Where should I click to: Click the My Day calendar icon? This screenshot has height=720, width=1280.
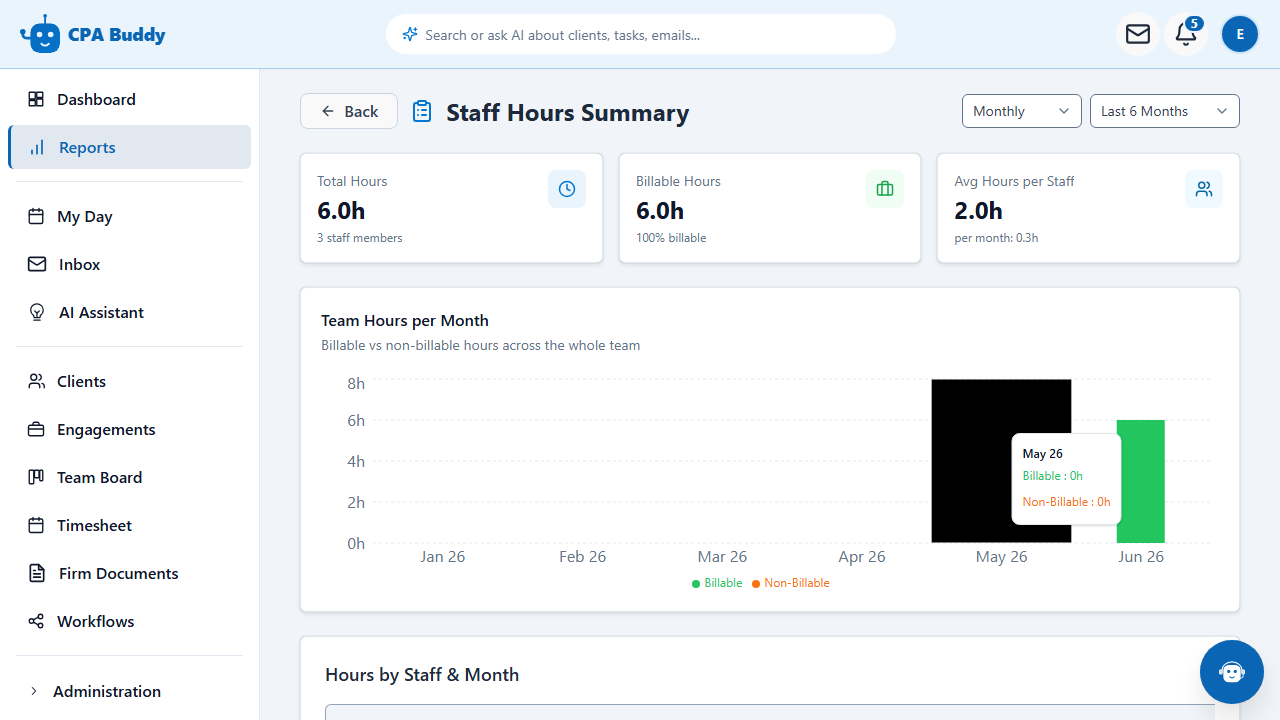pyautogui.click(x=36, y=216)
